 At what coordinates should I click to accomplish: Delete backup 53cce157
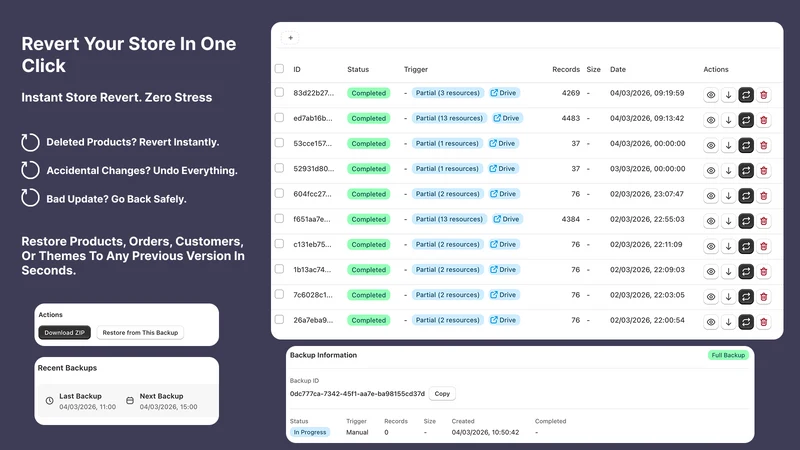tap(764, 145)
